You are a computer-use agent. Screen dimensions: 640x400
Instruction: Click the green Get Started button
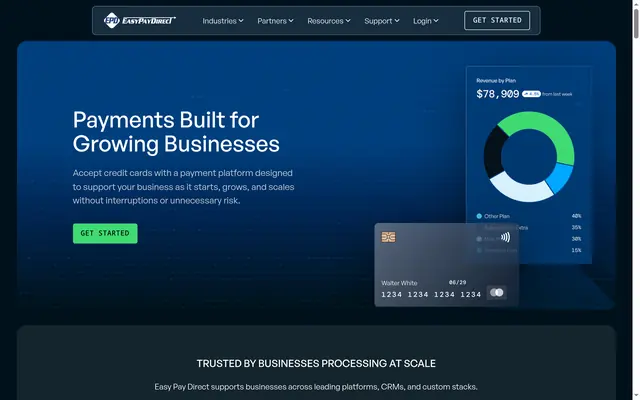(105, 233)
